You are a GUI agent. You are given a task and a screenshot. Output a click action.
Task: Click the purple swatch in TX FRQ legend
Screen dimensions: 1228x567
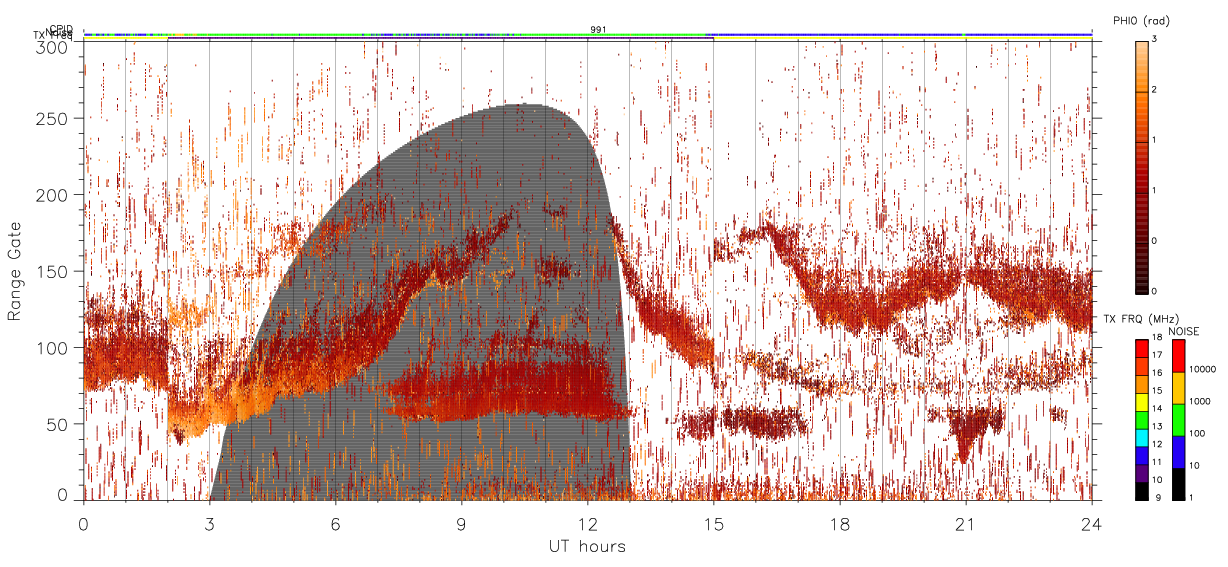pos(1141,472)
